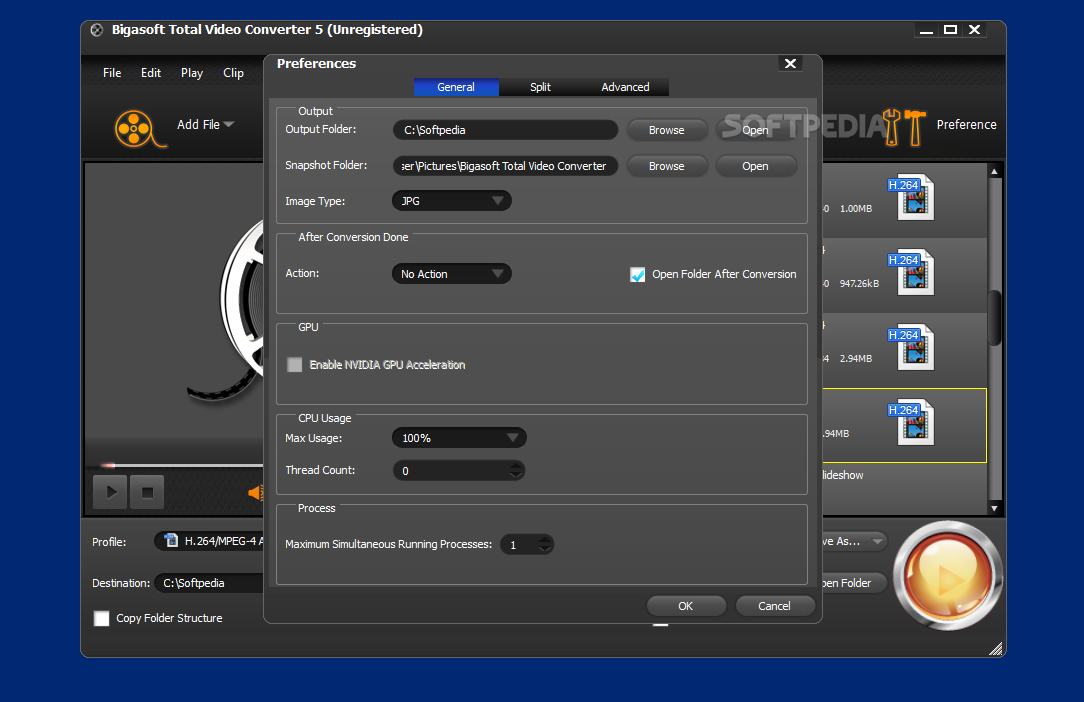Open the Output Folder

[755, 130]
